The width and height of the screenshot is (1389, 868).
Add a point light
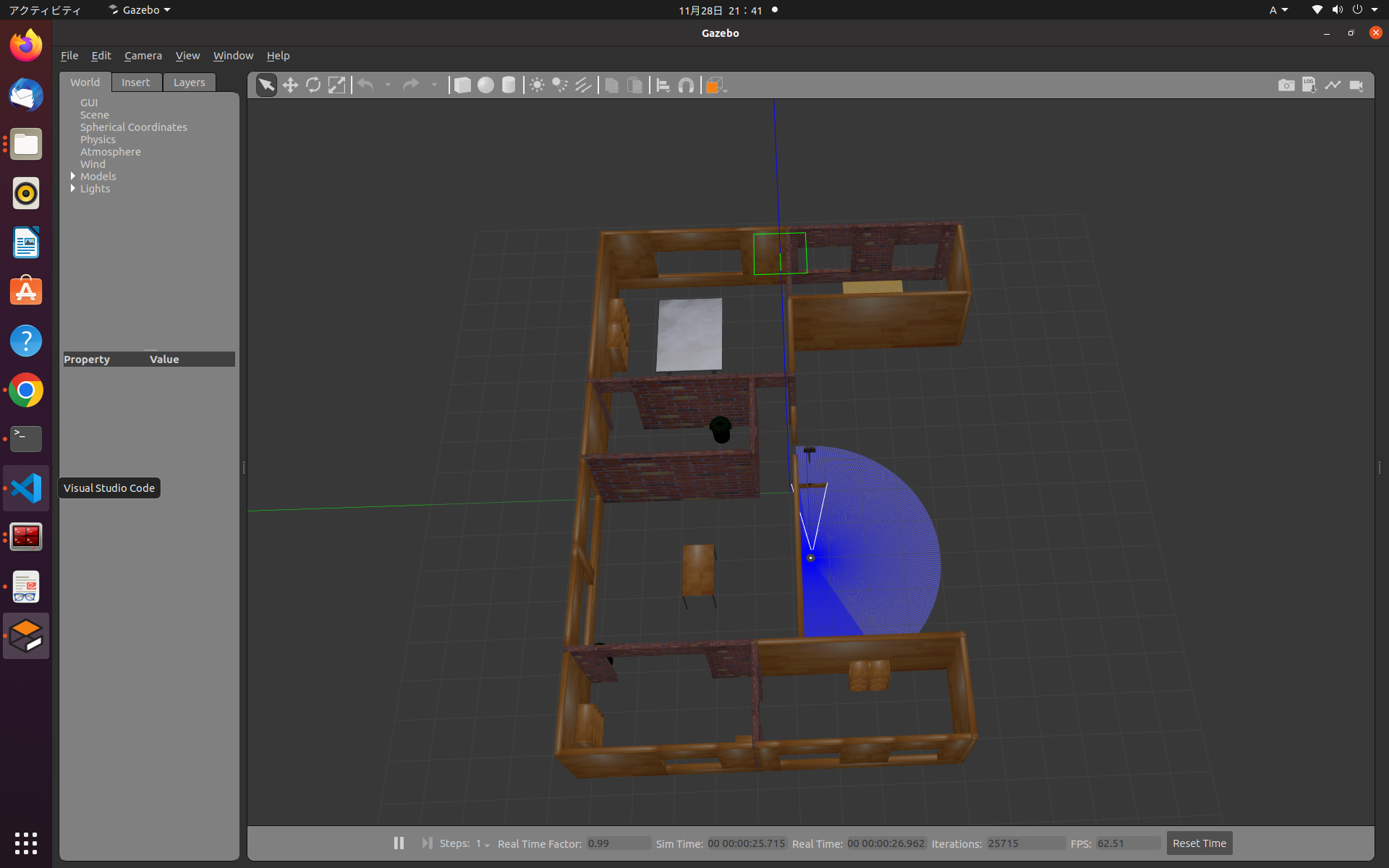tap(537, 85)
